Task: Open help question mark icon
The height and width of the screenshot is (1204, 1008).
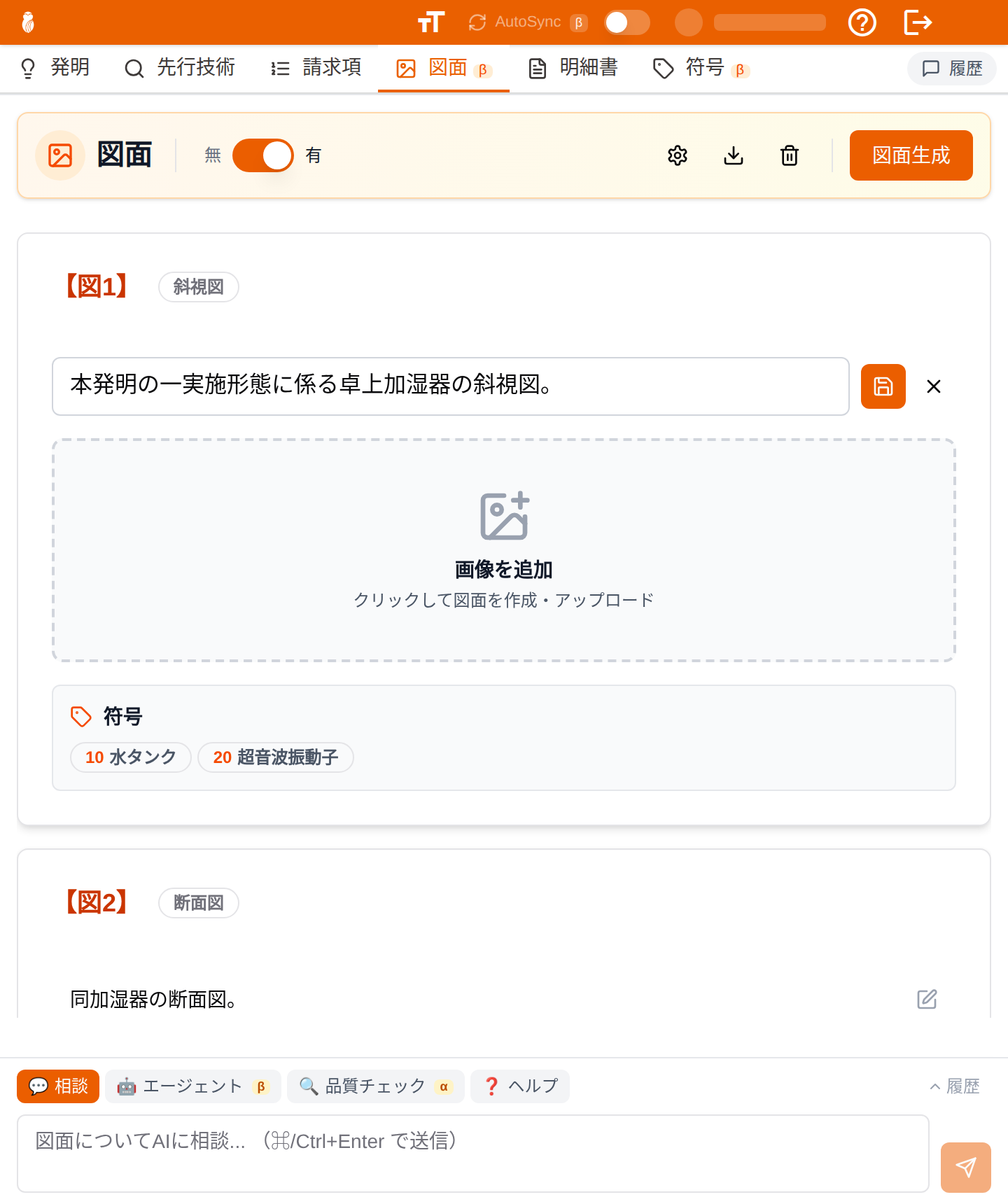Action: click(x=862, y=22)
